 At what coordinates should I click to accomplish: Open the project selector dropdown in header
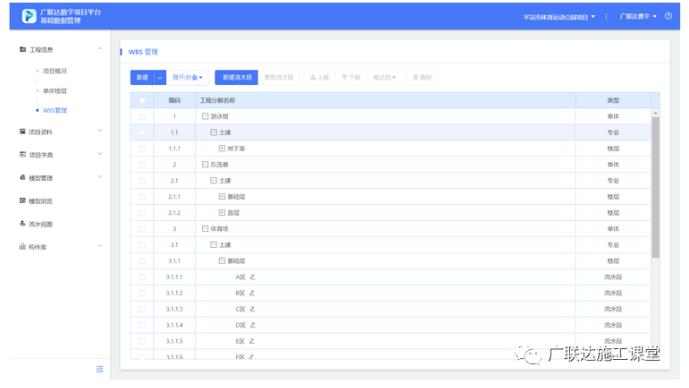pyautogui.click(x=559, y=17)
